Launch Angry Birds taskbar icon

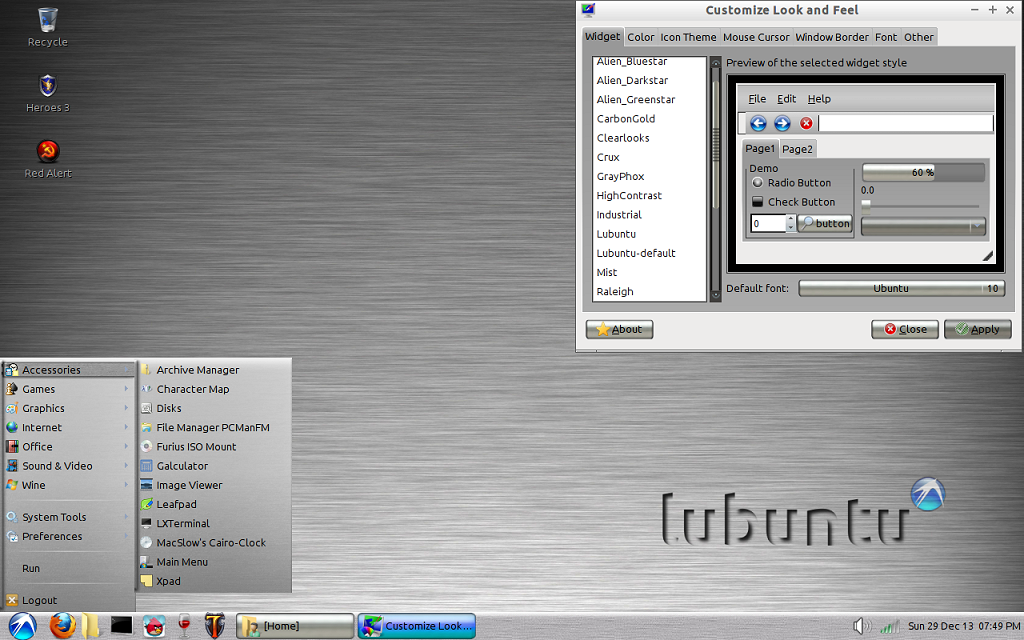coord(153,626)
